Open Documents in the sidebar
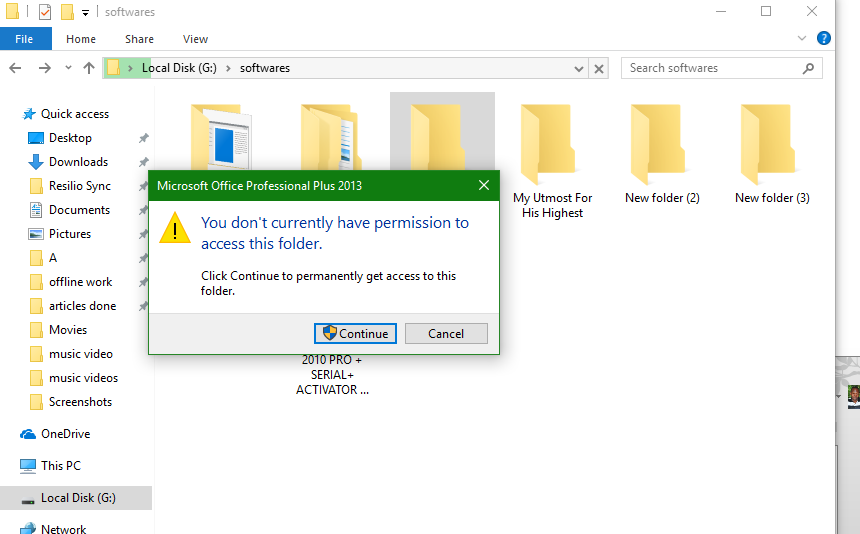Screen dimensions: 860x534 point(79,210)
